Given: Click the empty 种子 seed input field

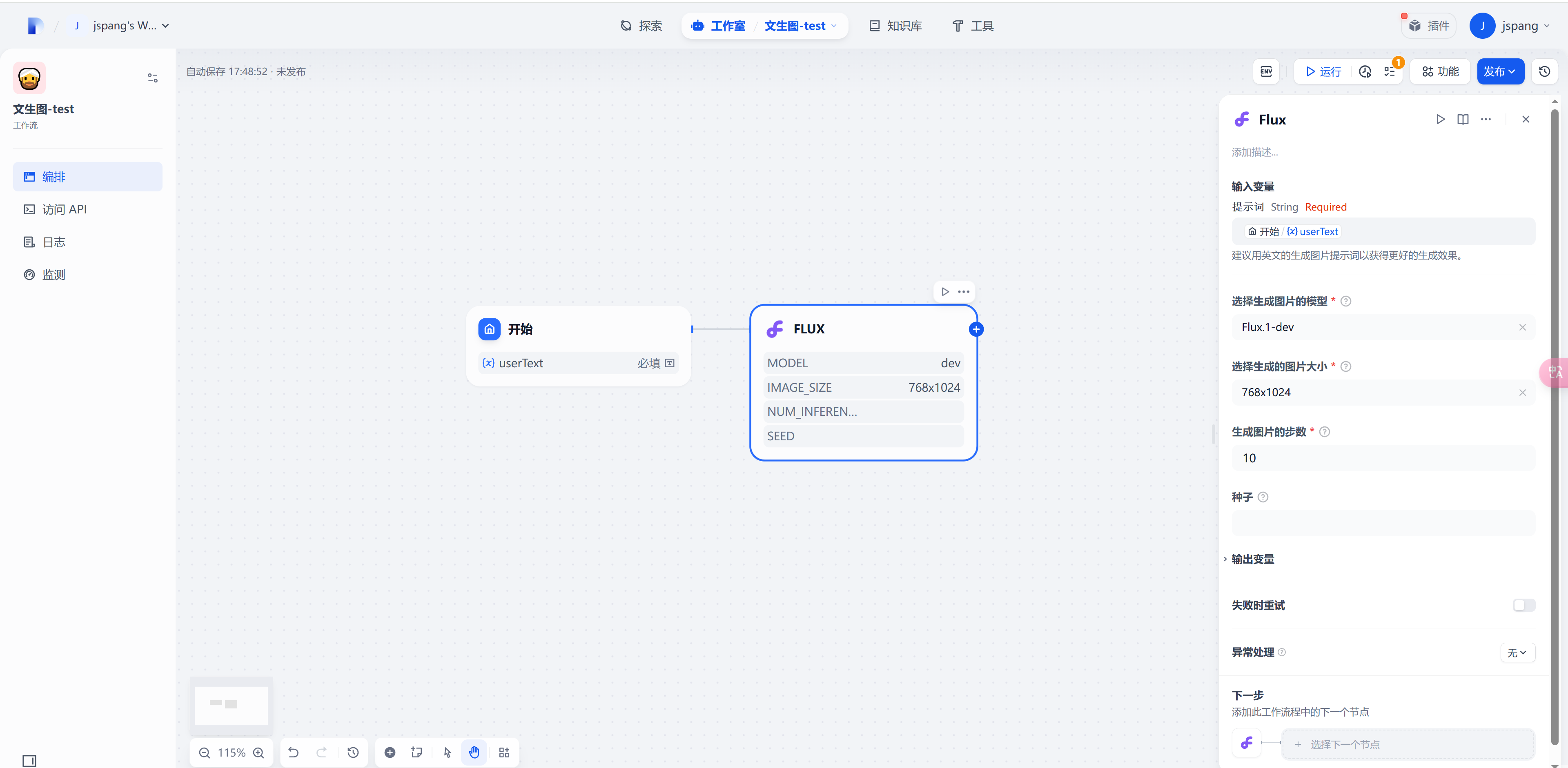Looking at the screenshot, I should pos(1383,523).
